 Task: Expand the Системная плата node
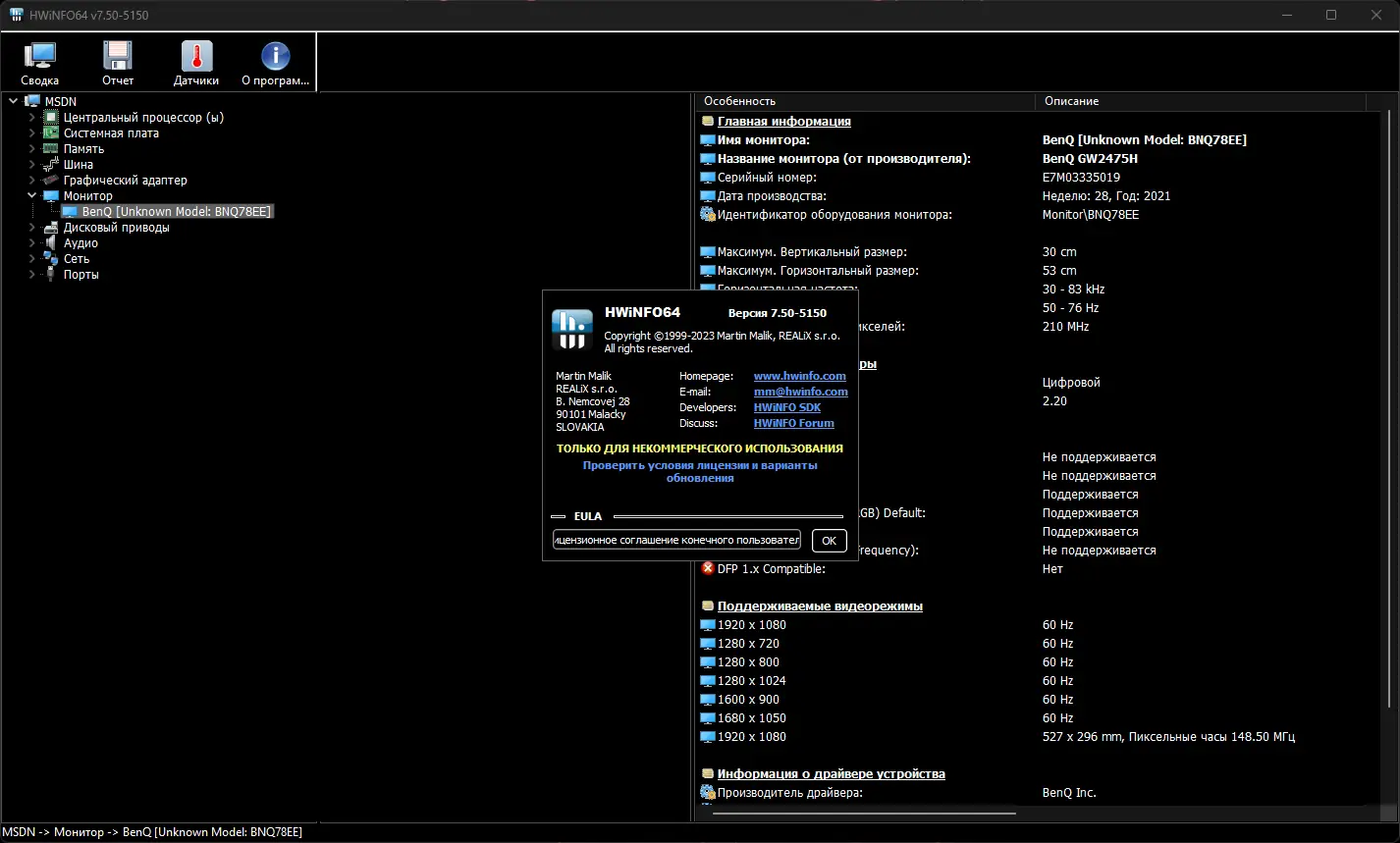(x=31, y=132)
